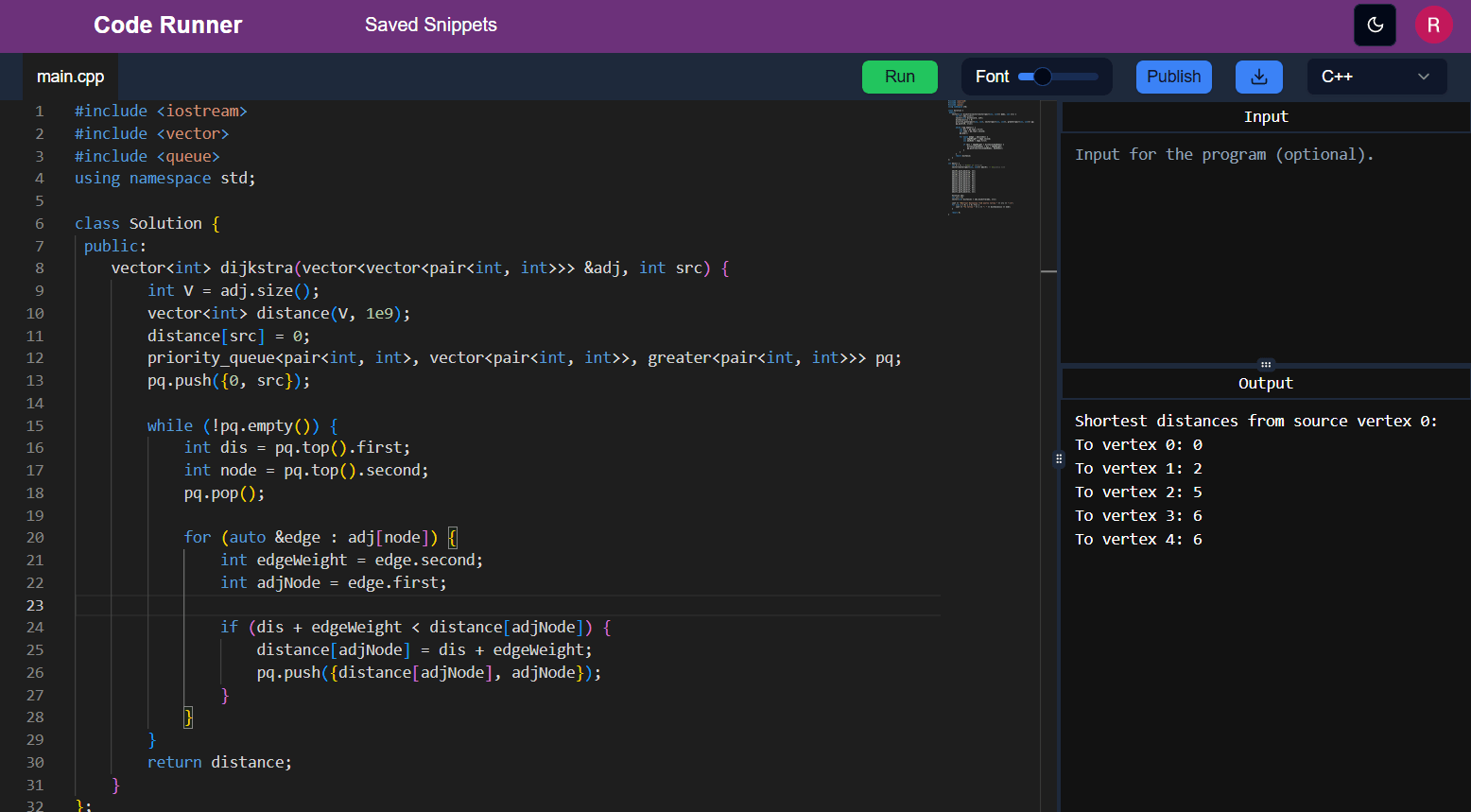Image resolution: width=1471 pixels, height=812 pixels.
Task: Click on '#include <queue>' line
Action: coord(147,156)
